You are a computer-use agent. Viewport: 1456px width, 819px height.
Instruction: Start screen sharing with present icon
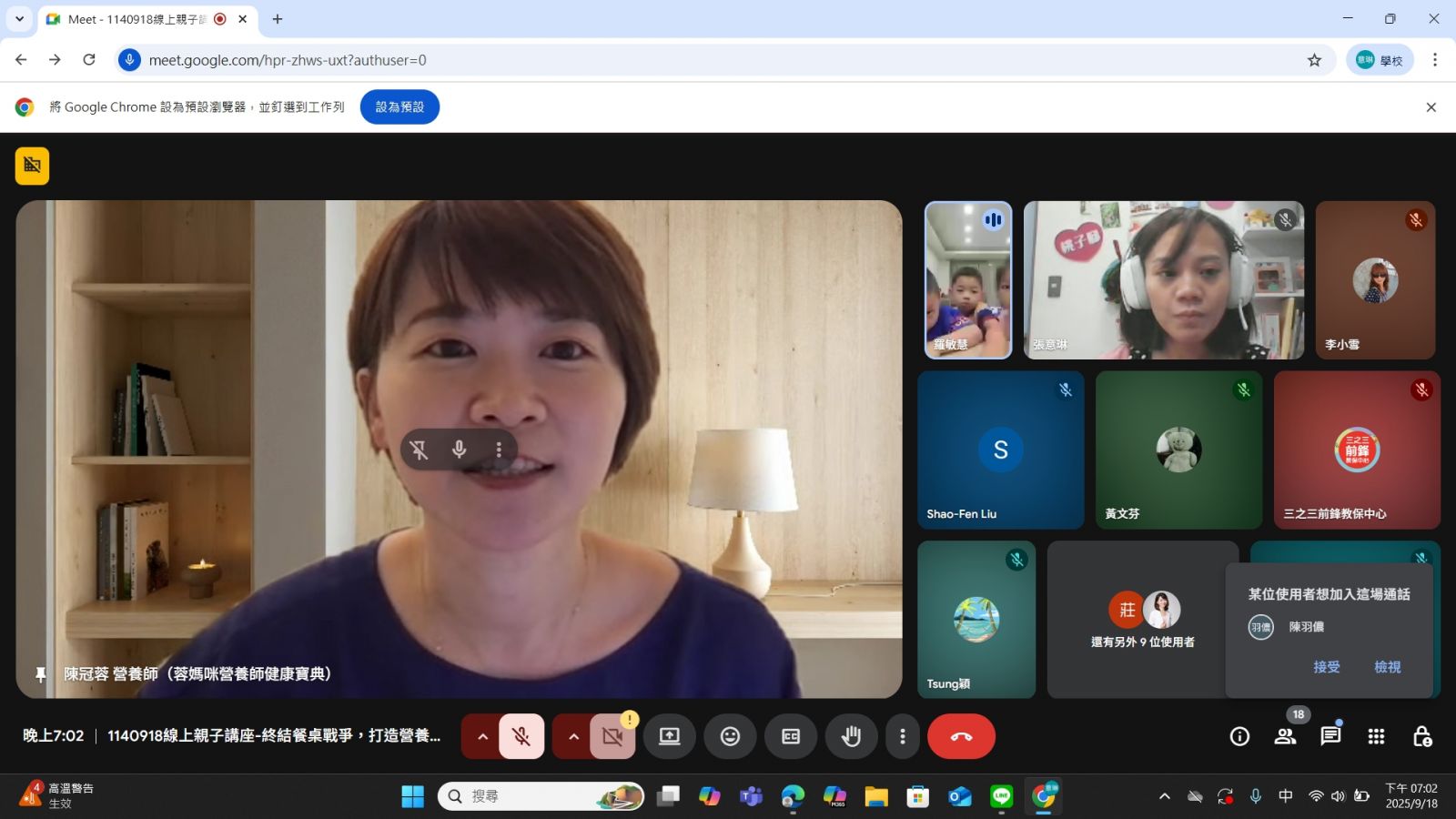click(670, 736)
